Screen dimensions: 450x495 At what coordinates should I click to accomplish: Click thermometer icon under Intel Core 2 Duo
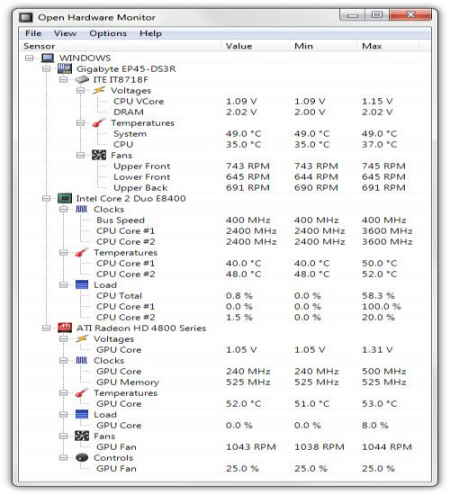click(82, 253)
